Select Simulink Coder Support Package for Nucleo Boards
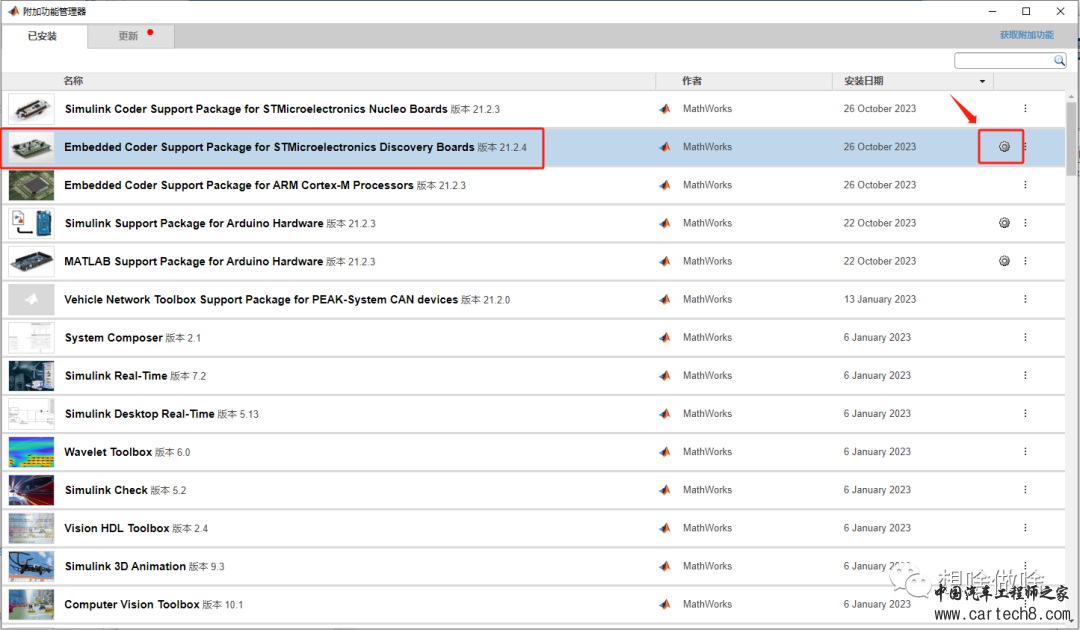1080x630 pixels. pyautogui.click(x=282, y=109)
